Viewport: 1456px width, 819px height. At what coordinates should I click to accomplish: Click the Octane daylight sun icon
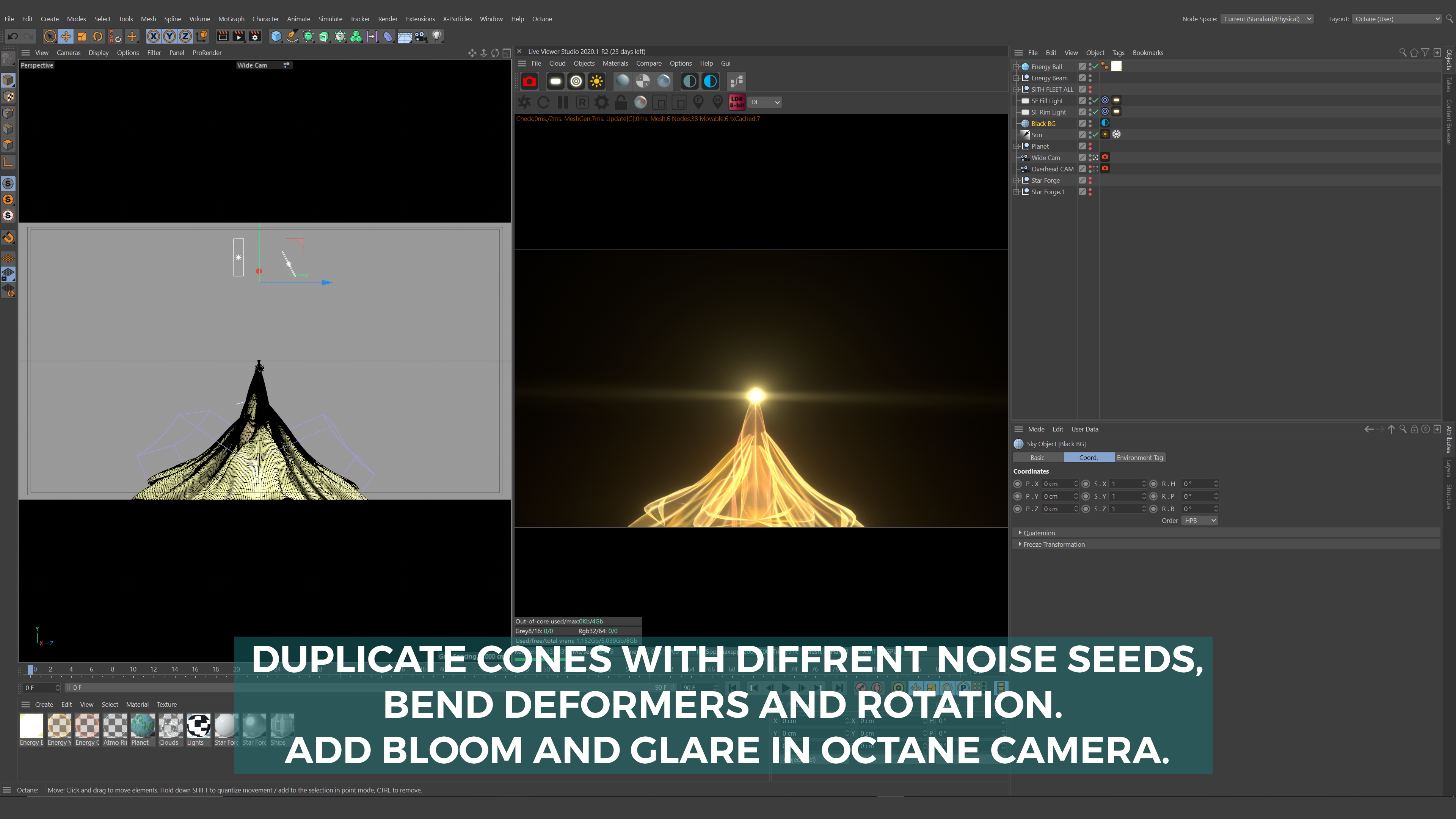[596, 82]
